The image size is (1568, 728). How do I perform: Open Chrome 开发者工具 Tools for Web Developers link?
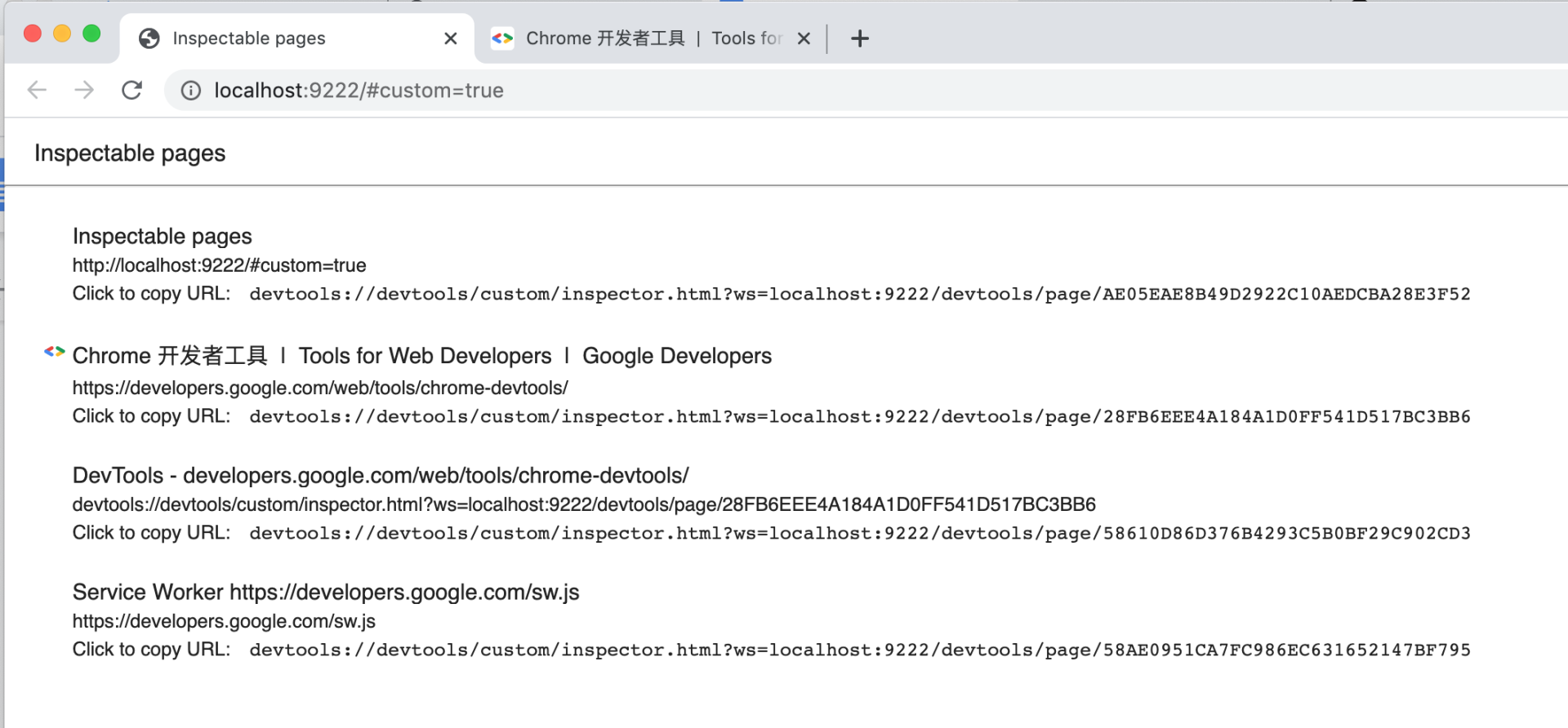coord(421,356)
